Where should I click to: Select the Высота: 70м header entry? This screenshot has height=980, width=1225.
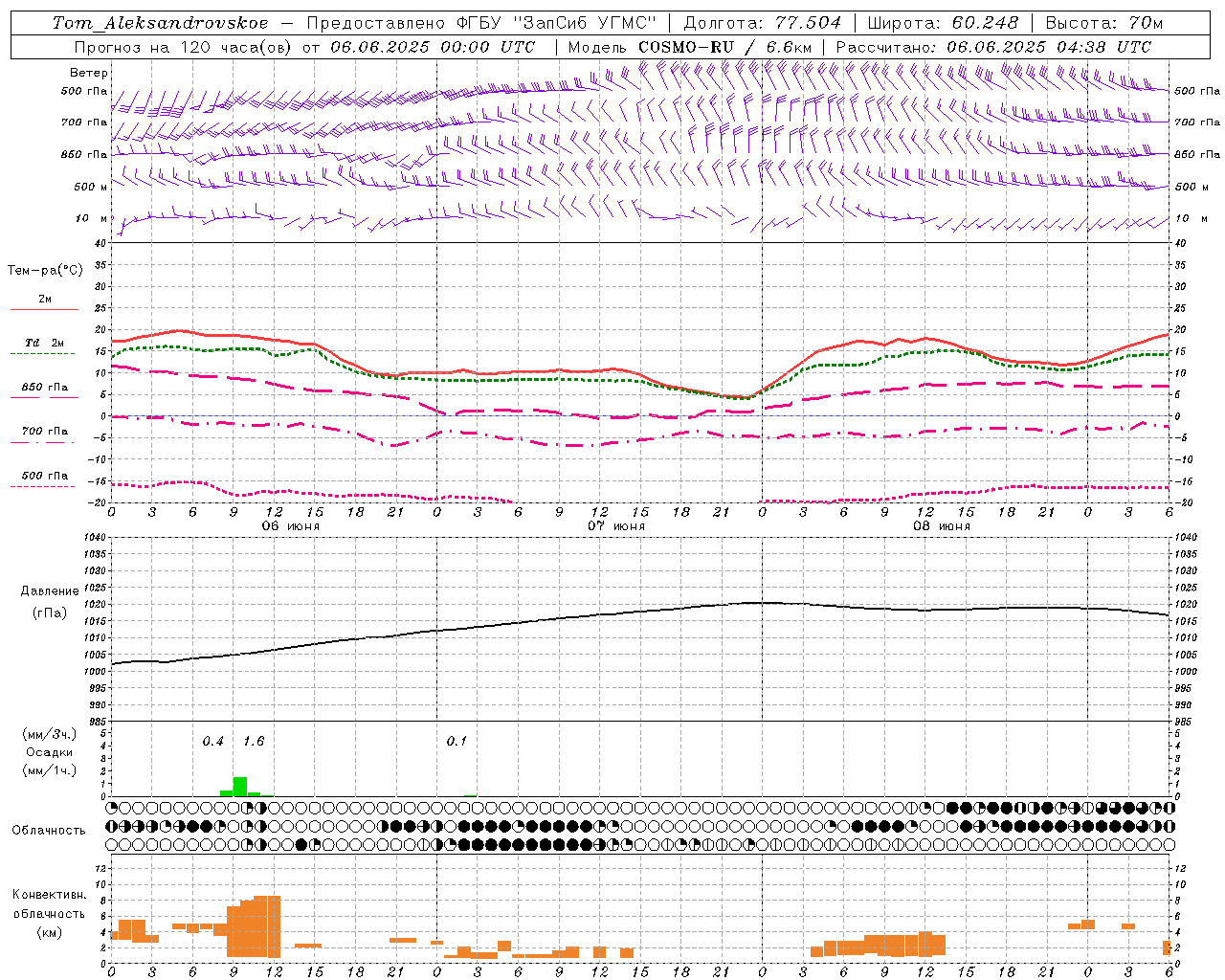point(1104,23)
